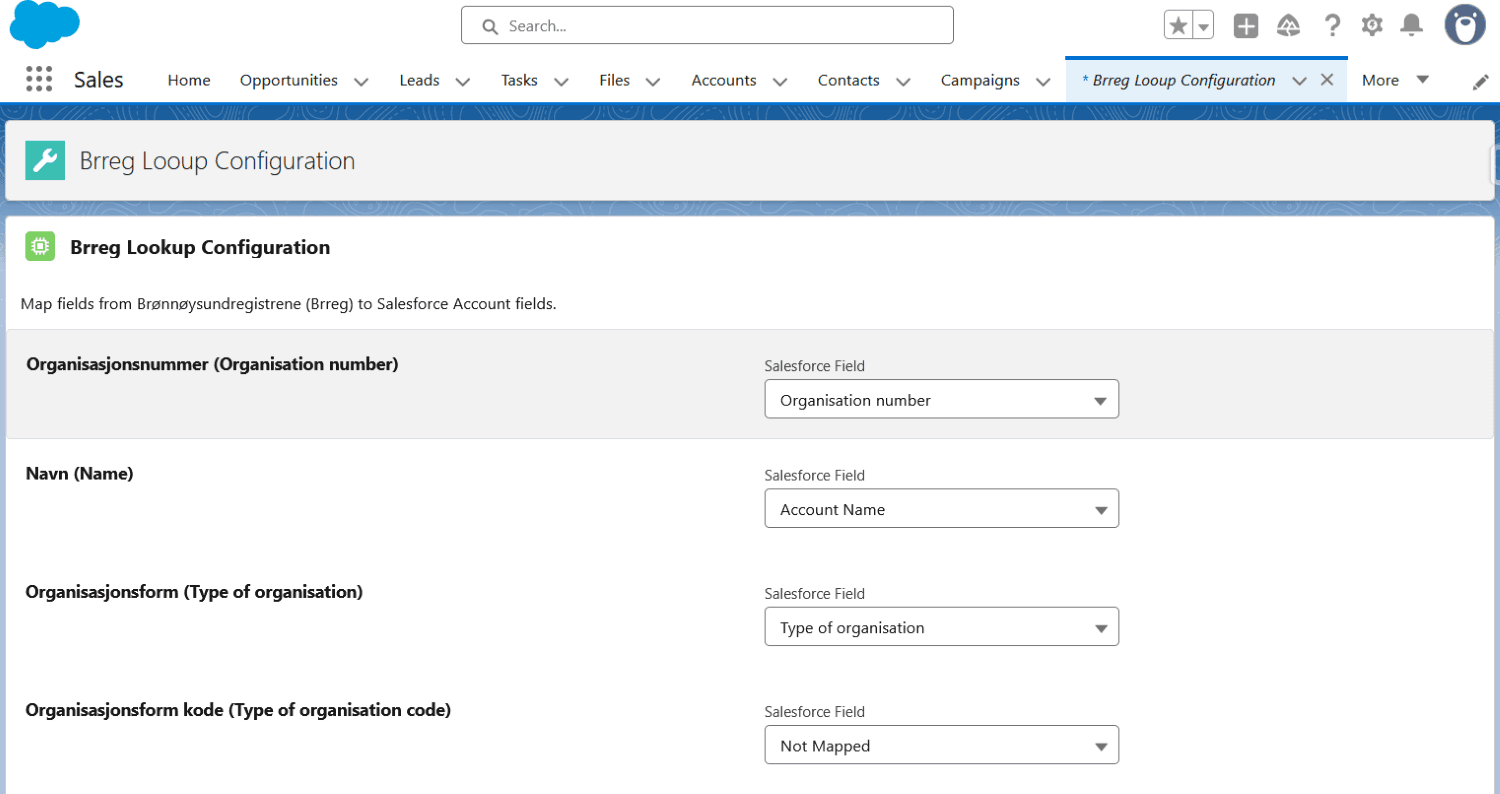Click the magnifier icon in the search box
This screenshot has height=794, width=1500.
coord(490,26)
